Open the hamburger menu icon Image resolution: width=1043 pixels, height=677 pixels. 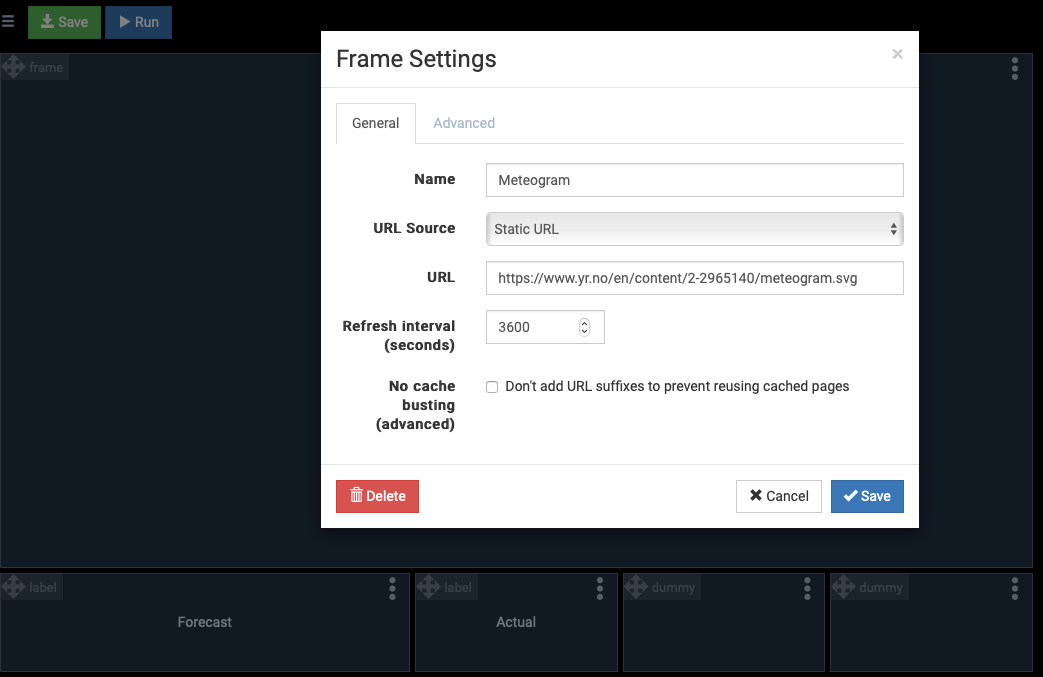[8, 21]
